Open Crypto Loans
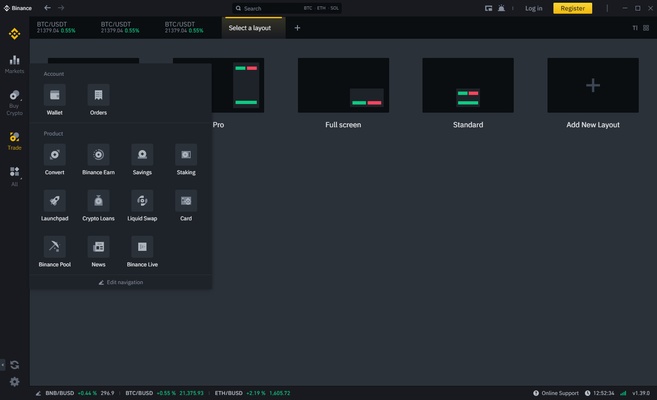 [x=98, y=206]
